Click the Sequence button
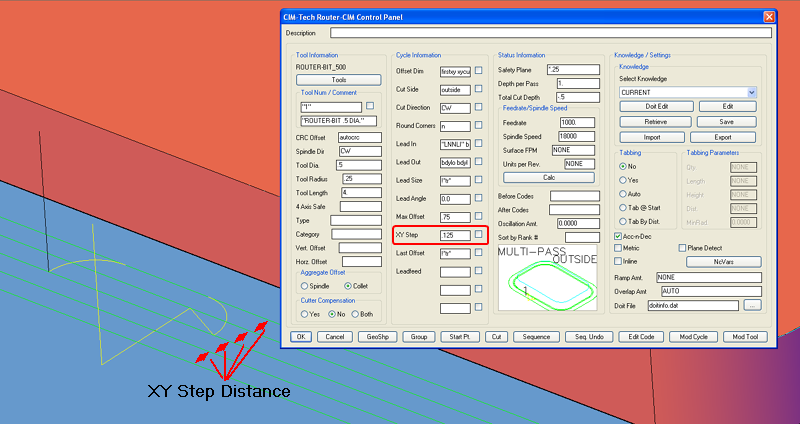The width and height of the screenshot is (800, 424). click(536, 337)
